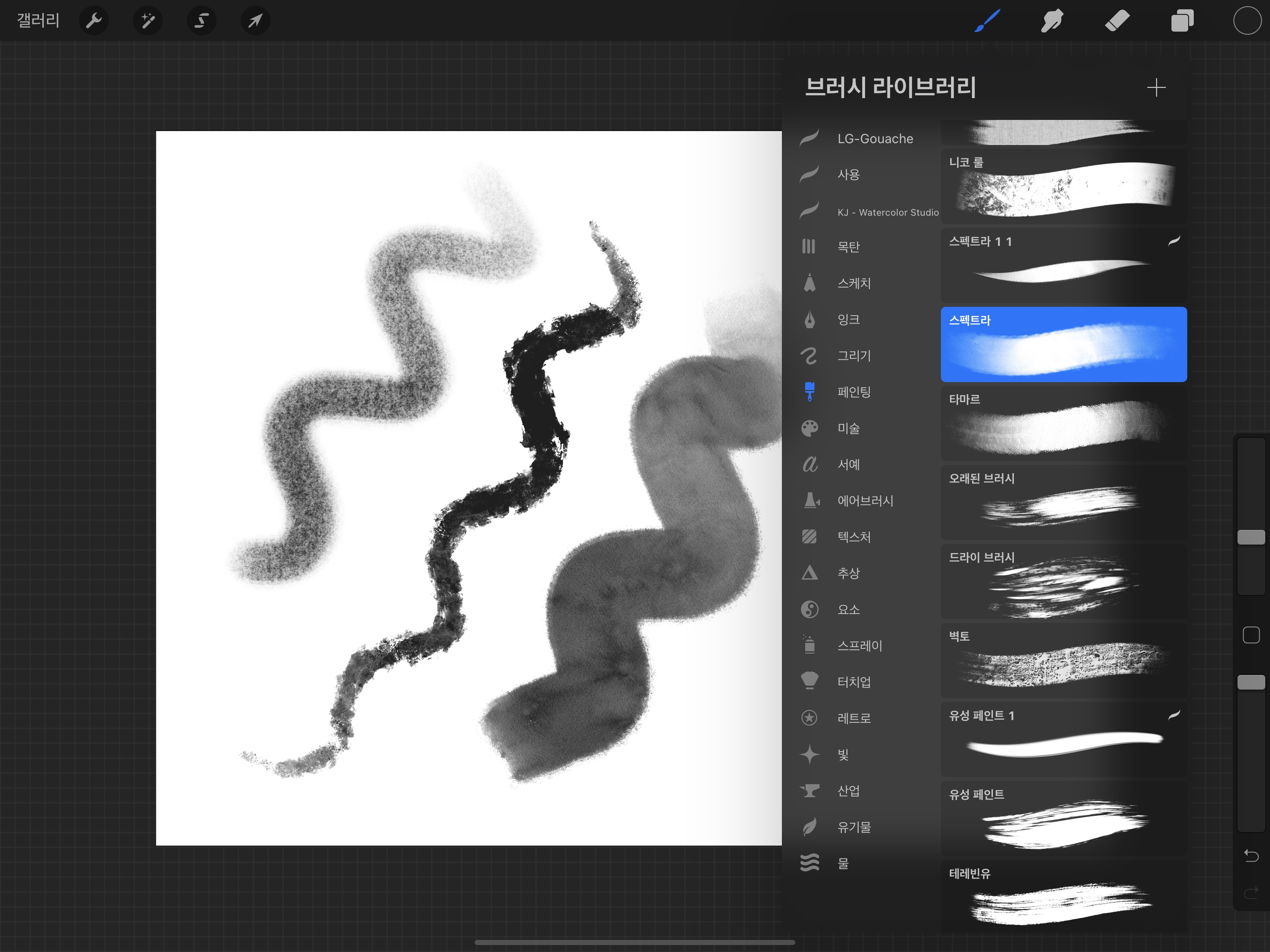Select the Smudge finger tool
This screenshot has width=1270, height=952.
pyautogui.click(x=1052, y=21)
